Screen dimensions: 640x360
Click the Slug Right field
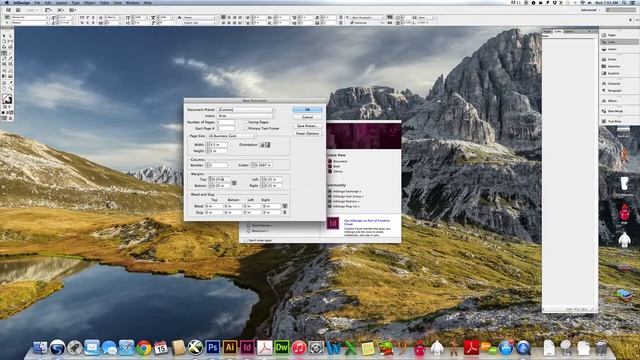point(271,213)
